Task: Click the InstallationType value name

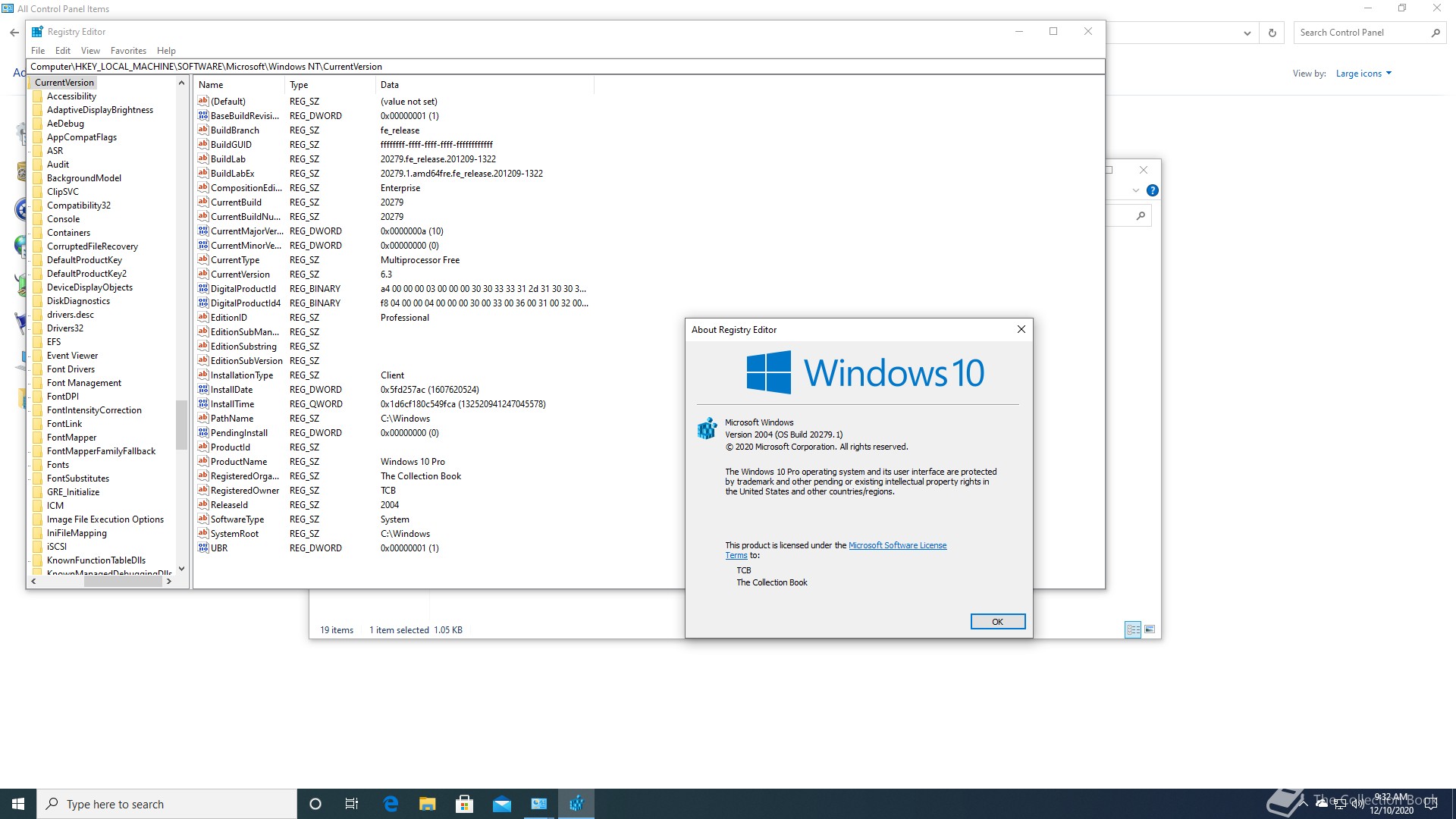Action: click(242, 375)
